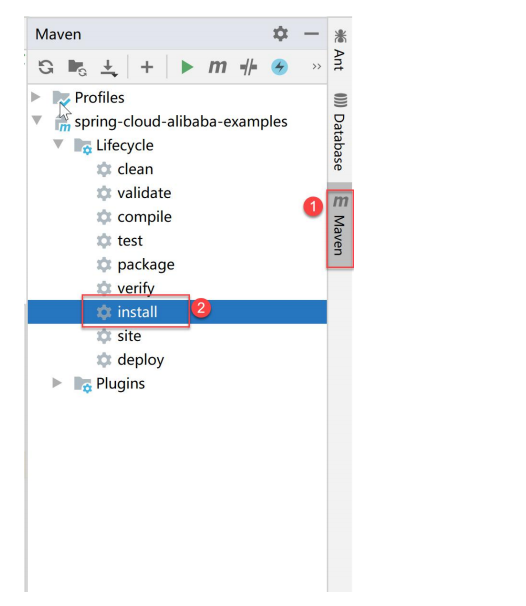Collapse the spring-cloud-alibaba-examples project node

pyautogui.click(x=37, y=120)
